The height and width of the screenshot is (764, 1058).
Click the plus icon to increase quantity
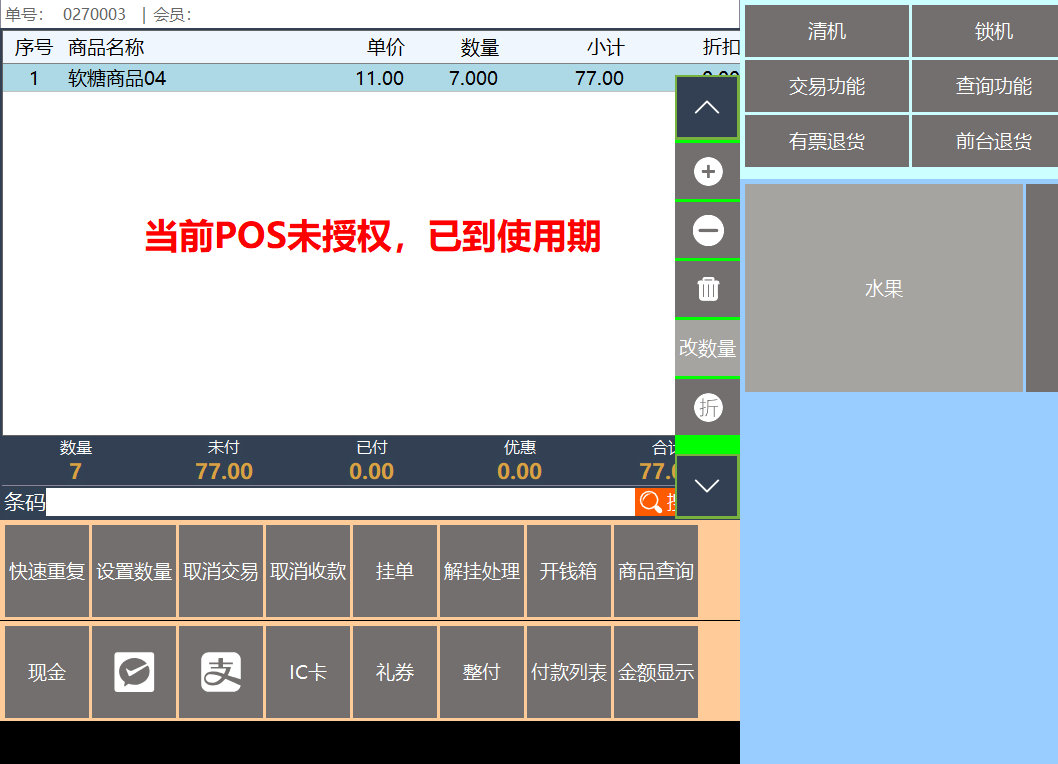tap(708, 172)
